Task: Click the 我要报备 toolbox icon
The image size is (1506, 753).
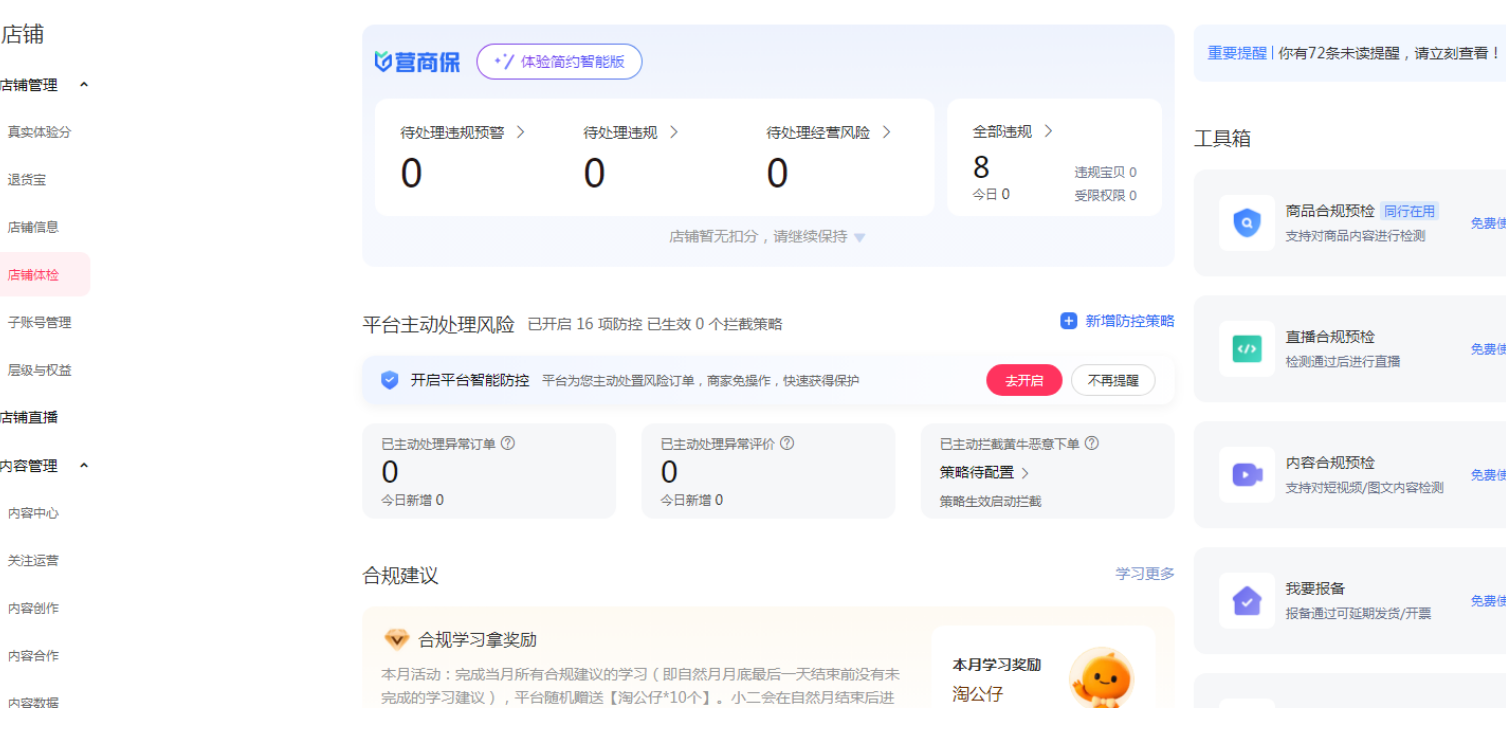Action: [1246, 601]
